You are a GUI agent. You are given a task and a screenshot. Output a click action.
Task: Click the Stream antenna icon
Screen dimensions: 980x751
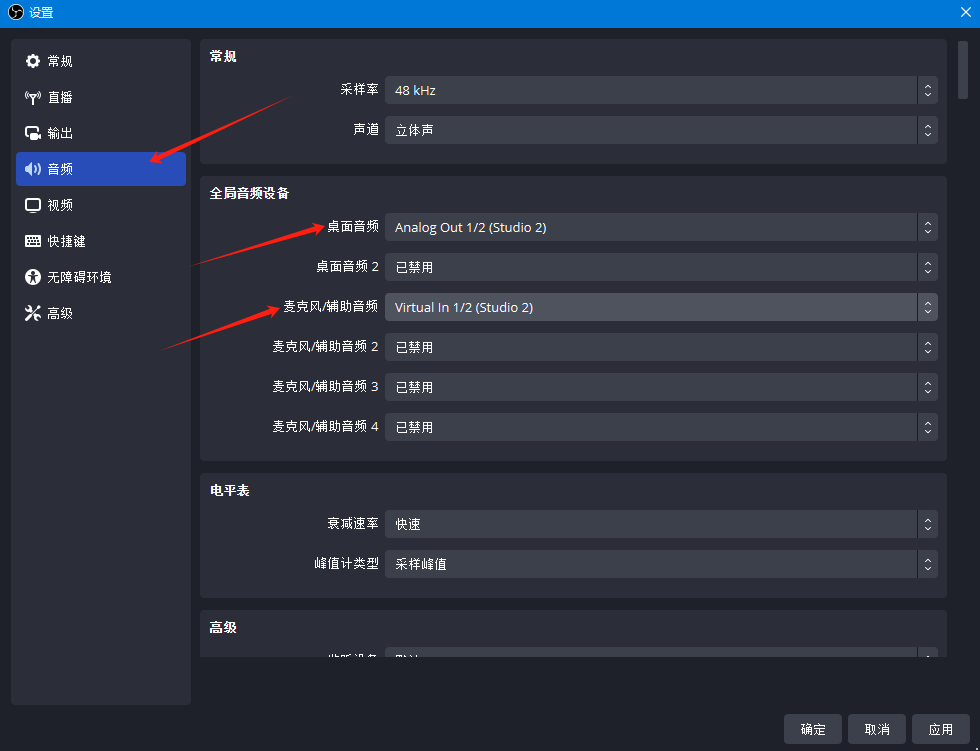tap(33, 97)
